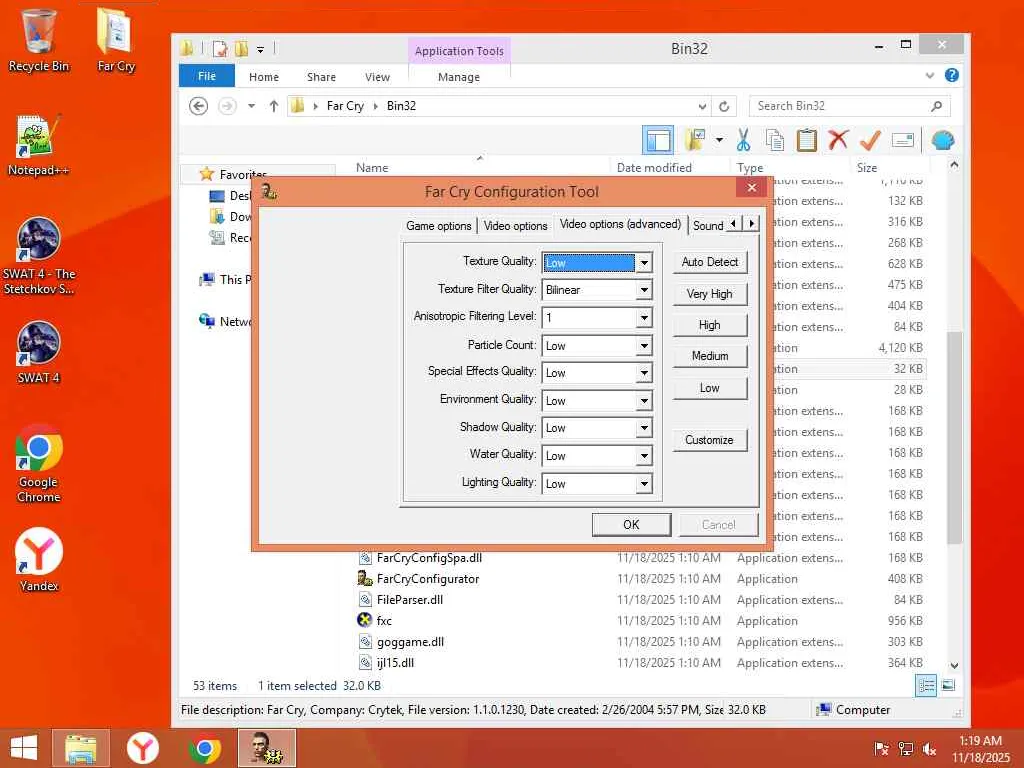Expand the address bar history dropdown
Viewport: 1024px width, 768px height.
point(702,106)
